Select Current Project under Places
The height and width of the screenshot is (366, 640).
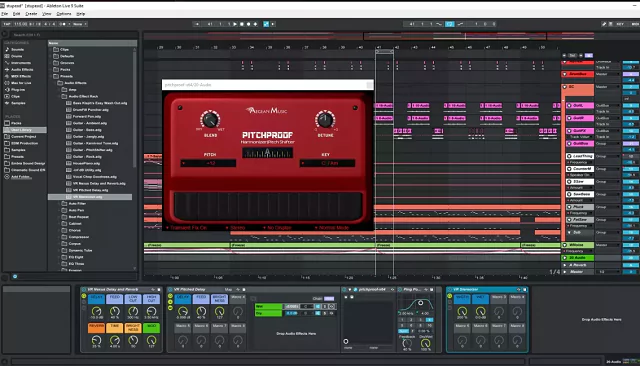point(24,136)
